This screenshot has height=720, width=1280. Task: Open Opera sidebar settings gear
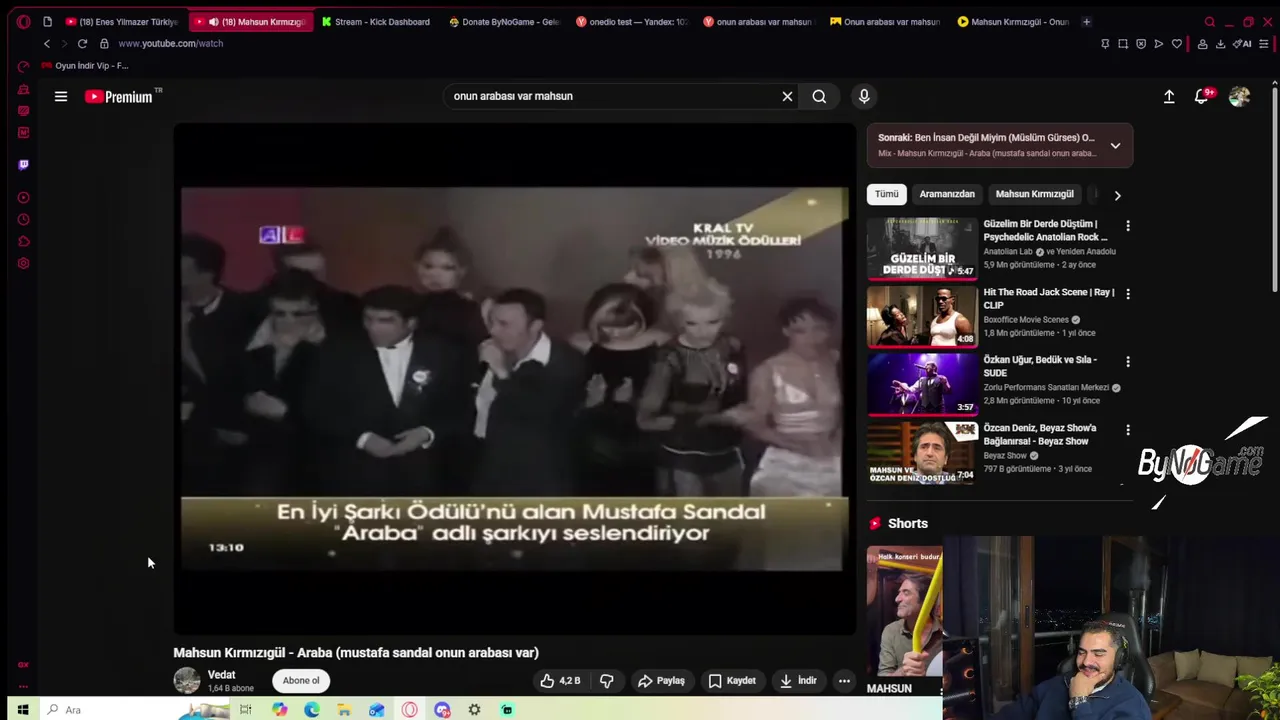pos(23,263)
